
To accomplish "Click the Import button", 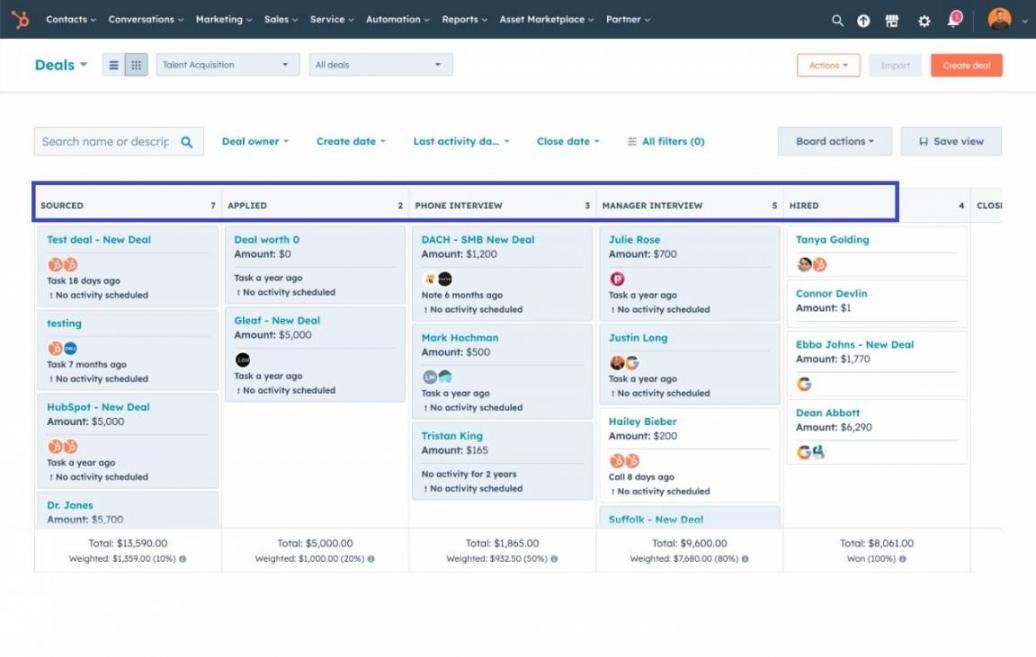I will coord(895,65).
